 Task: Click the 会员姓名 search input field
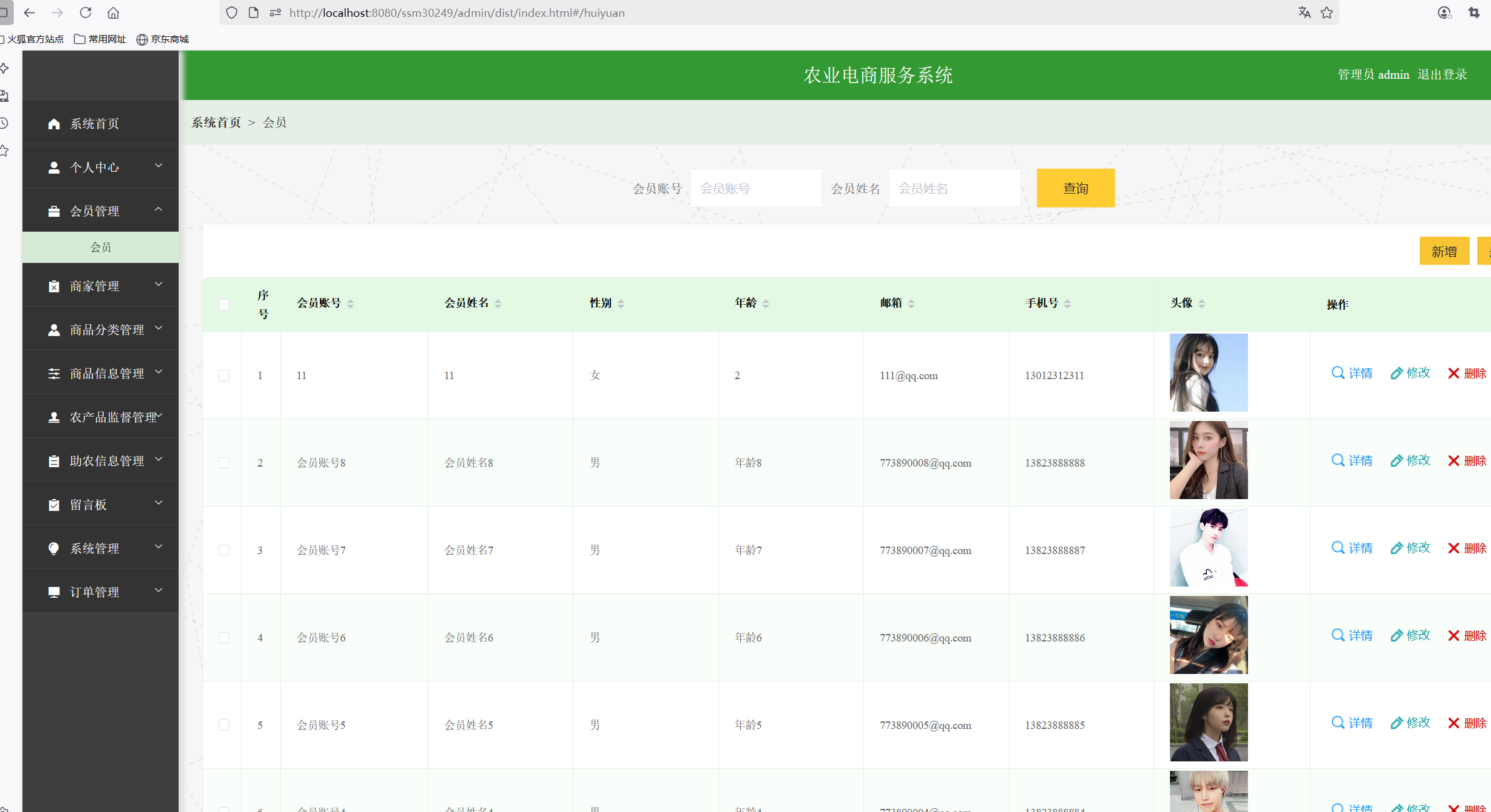pyautogui.click(x=954, y=188)
